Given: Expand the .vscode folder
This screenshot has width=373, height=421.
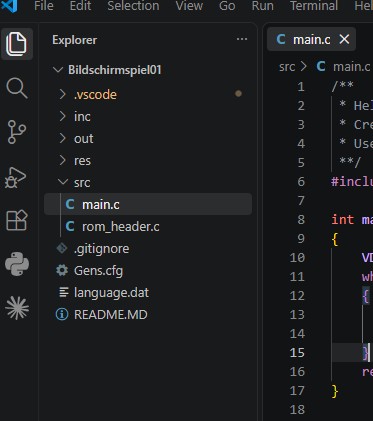Looking at the screenshot, I should click(x=63, y=94).
